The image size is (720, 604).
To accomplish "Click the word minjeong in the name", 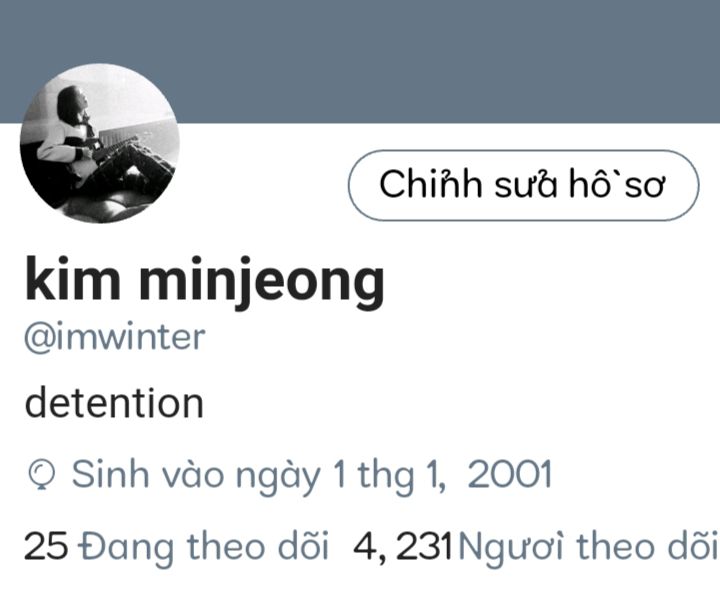I will [262, 281].
